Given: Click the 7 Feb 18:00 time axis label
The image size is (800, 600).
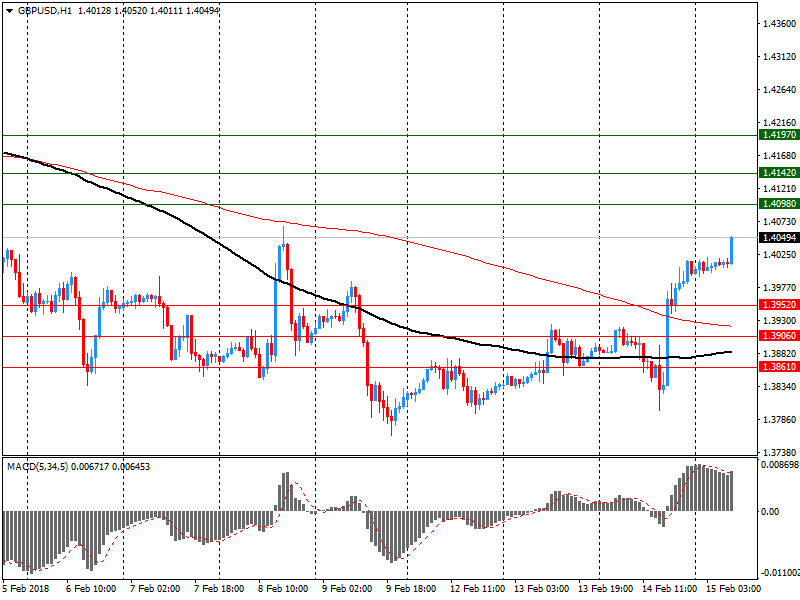Looking at the screenshot, I should (x=219, y=589).
